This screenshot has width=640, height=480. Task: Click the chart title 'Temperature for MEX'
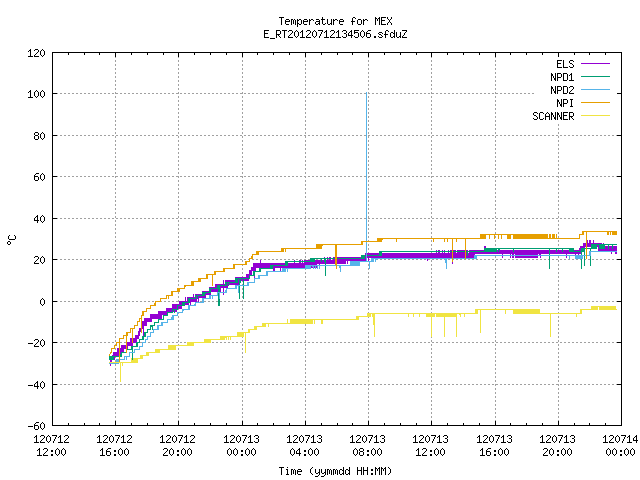click(x=335, y=21)
